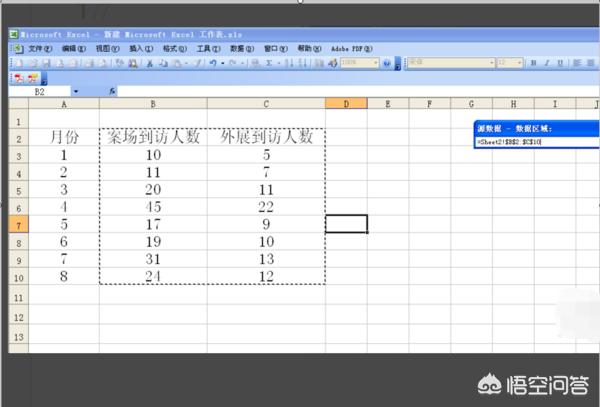The image size is (600, 407).
Task: Select row 7 header
Action: [x=17, y=224]
